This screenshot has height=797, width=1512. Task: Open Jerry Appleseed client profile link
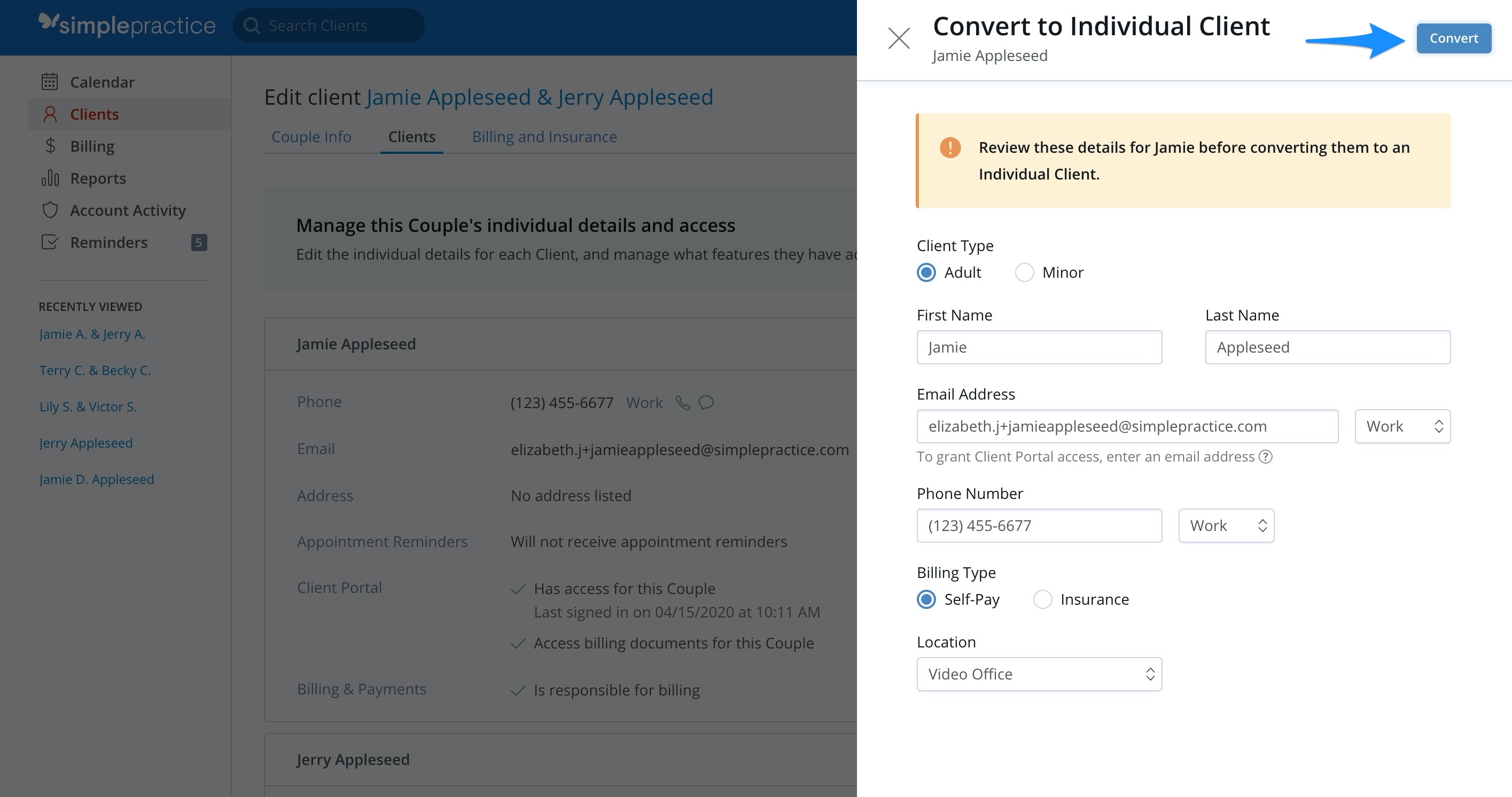(85, 442)
